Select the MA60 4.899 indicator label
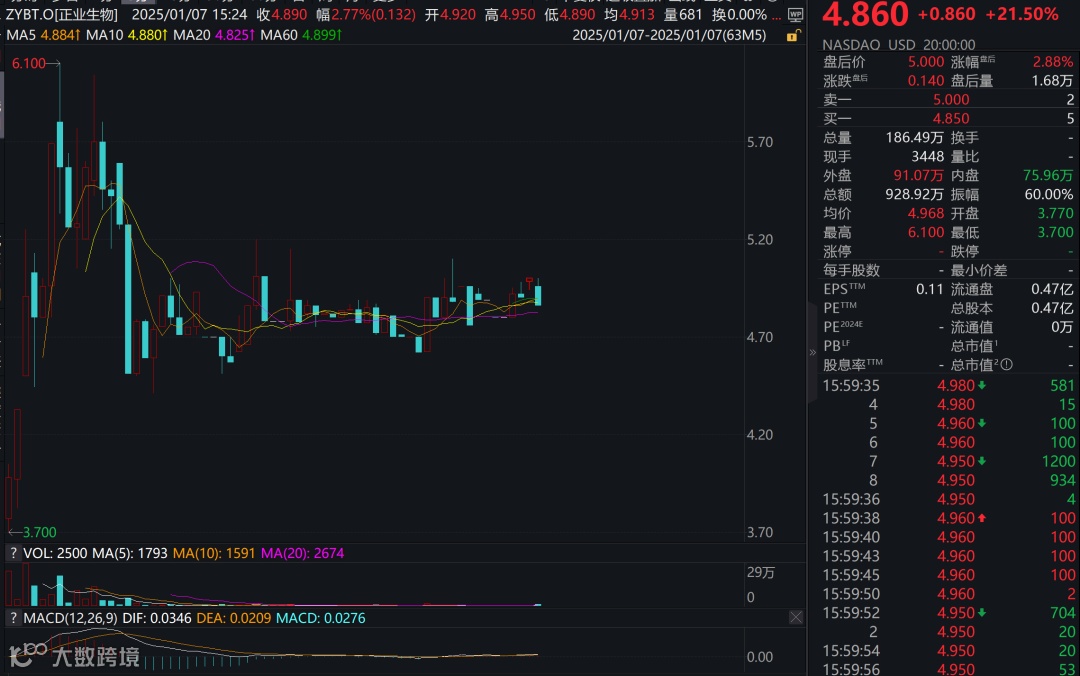This screenshot has height=676, width=1080. [x=301, y=34]
